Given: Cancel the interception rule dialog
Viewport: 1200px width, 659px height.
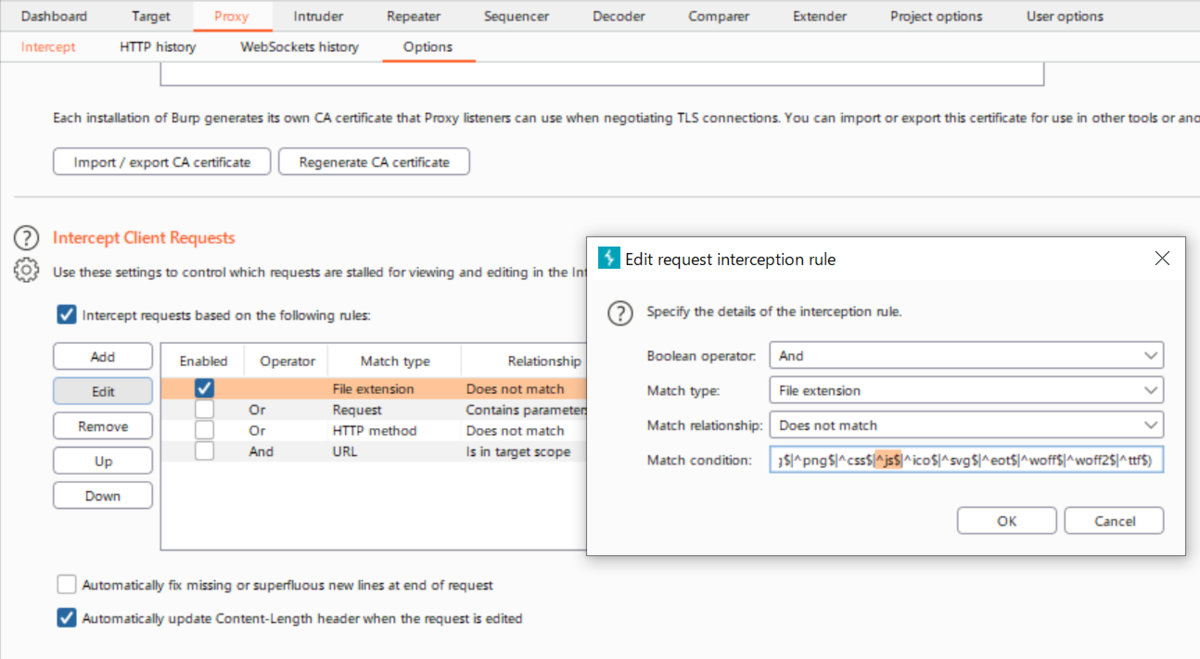Looking at the screenshot, I should (1114, 521).
